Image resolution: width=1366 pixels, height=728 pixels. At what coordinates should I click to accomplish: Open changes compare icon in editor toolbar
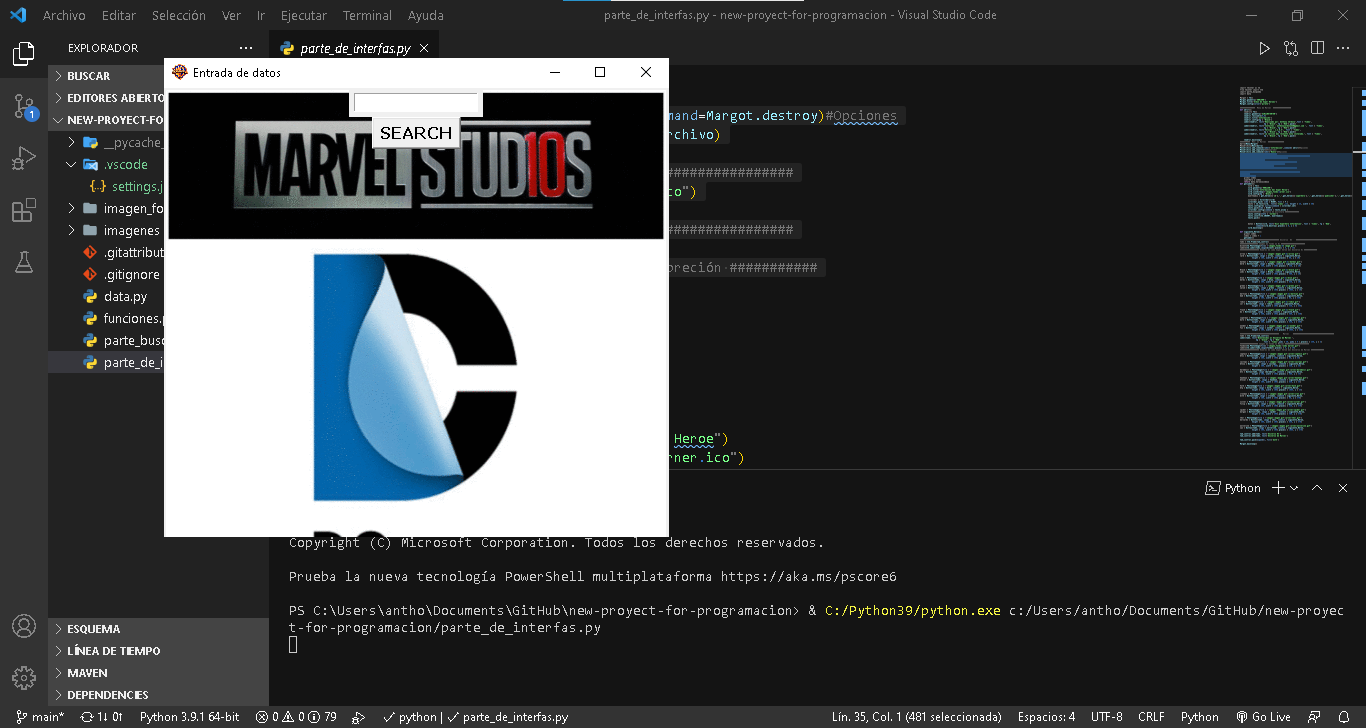1291,48
